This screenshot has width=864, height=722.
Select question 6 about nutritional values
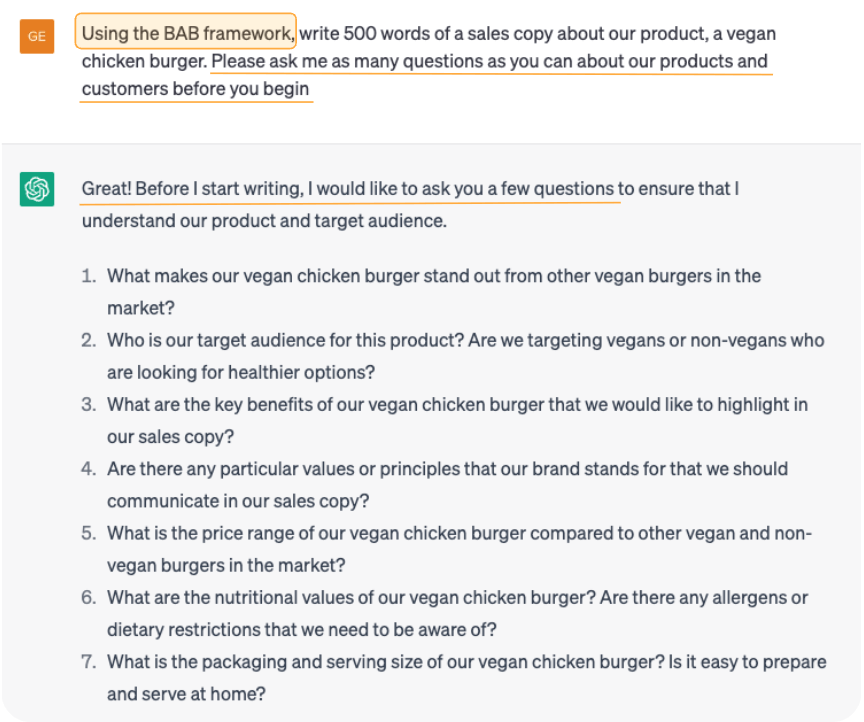click(457, 598)
